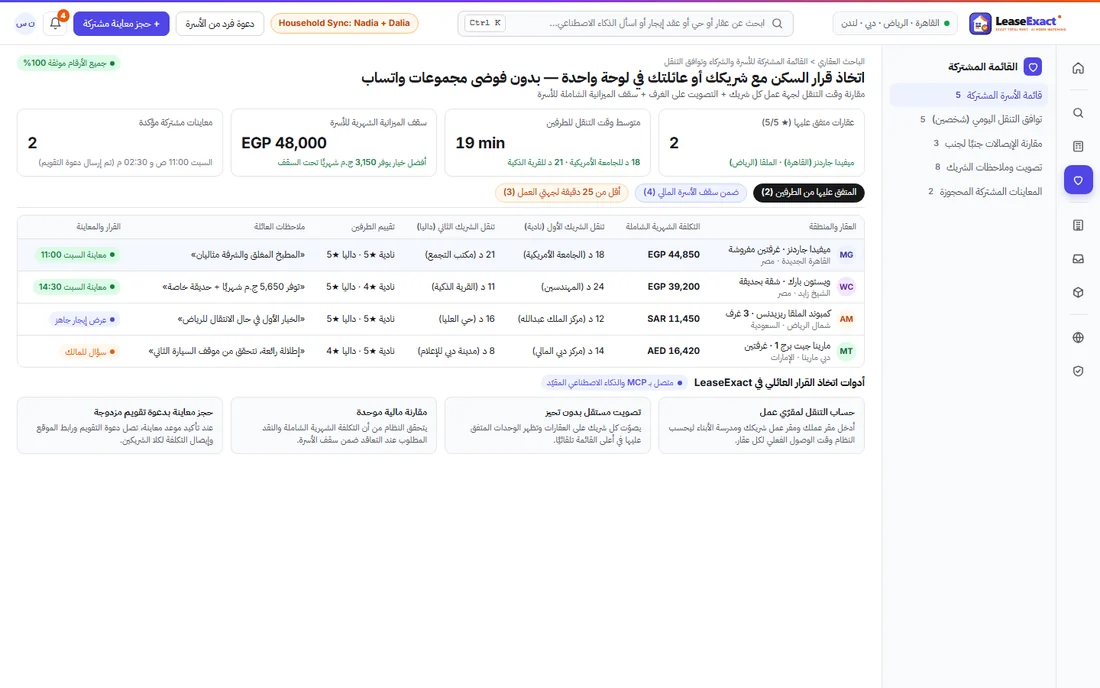Image resolution: width=1100 pixels, height=688 pixels.
Task: Open notifications bell with badge 4
Action: [55, 23]
